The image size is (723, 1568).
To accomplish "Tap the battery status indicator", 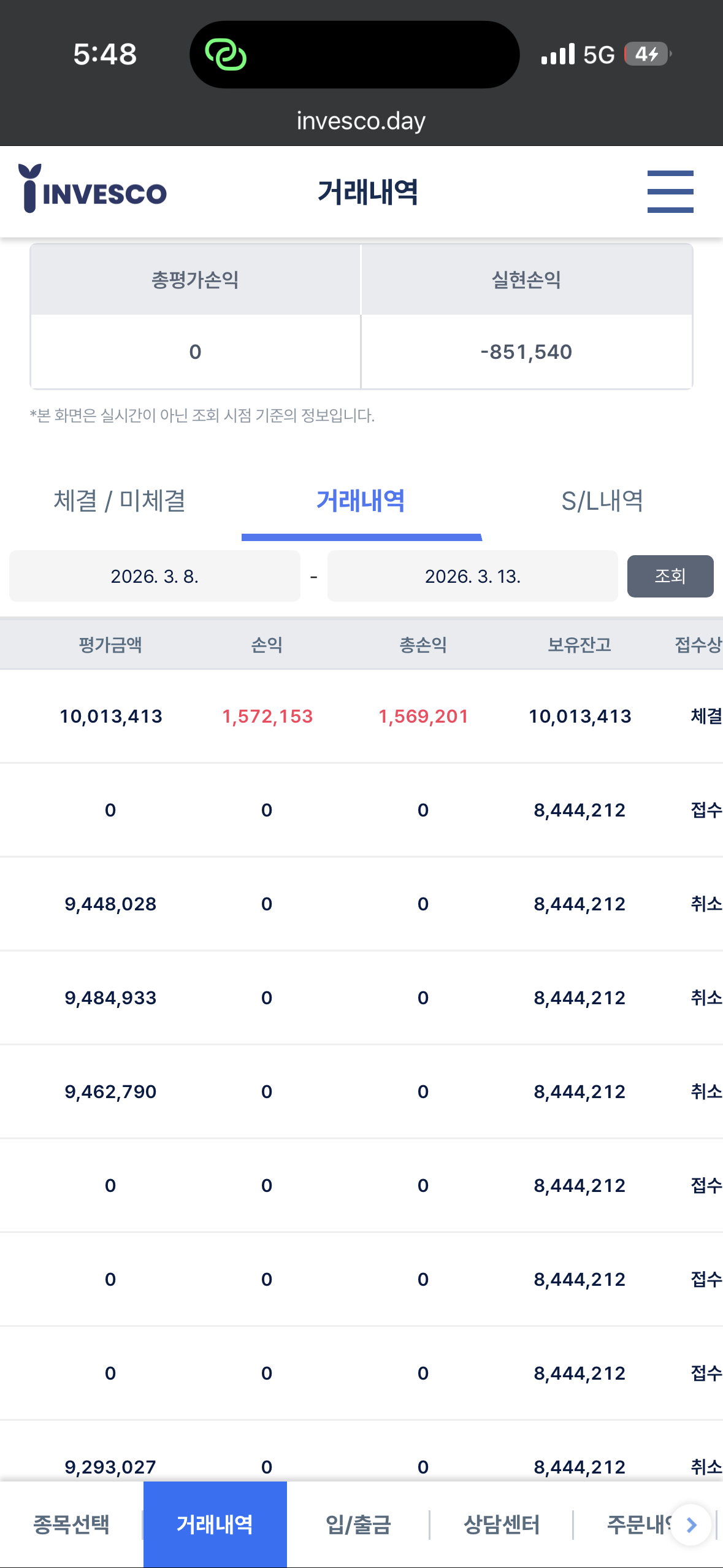I will coord(648,54).
